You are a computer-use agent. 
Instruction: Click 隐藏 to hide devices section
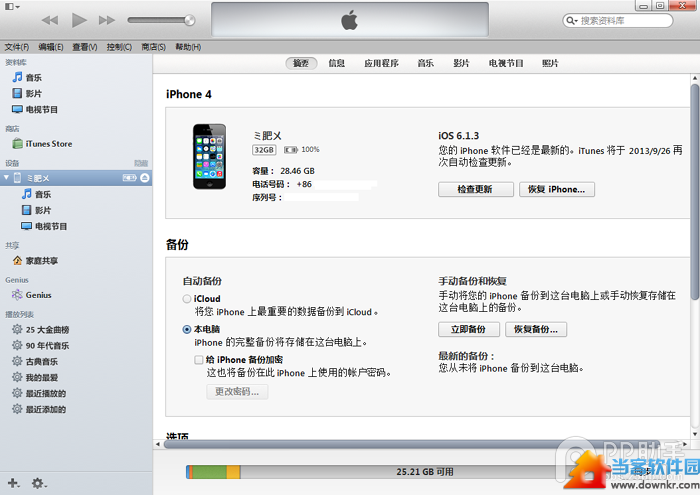[x=141, y=163]
